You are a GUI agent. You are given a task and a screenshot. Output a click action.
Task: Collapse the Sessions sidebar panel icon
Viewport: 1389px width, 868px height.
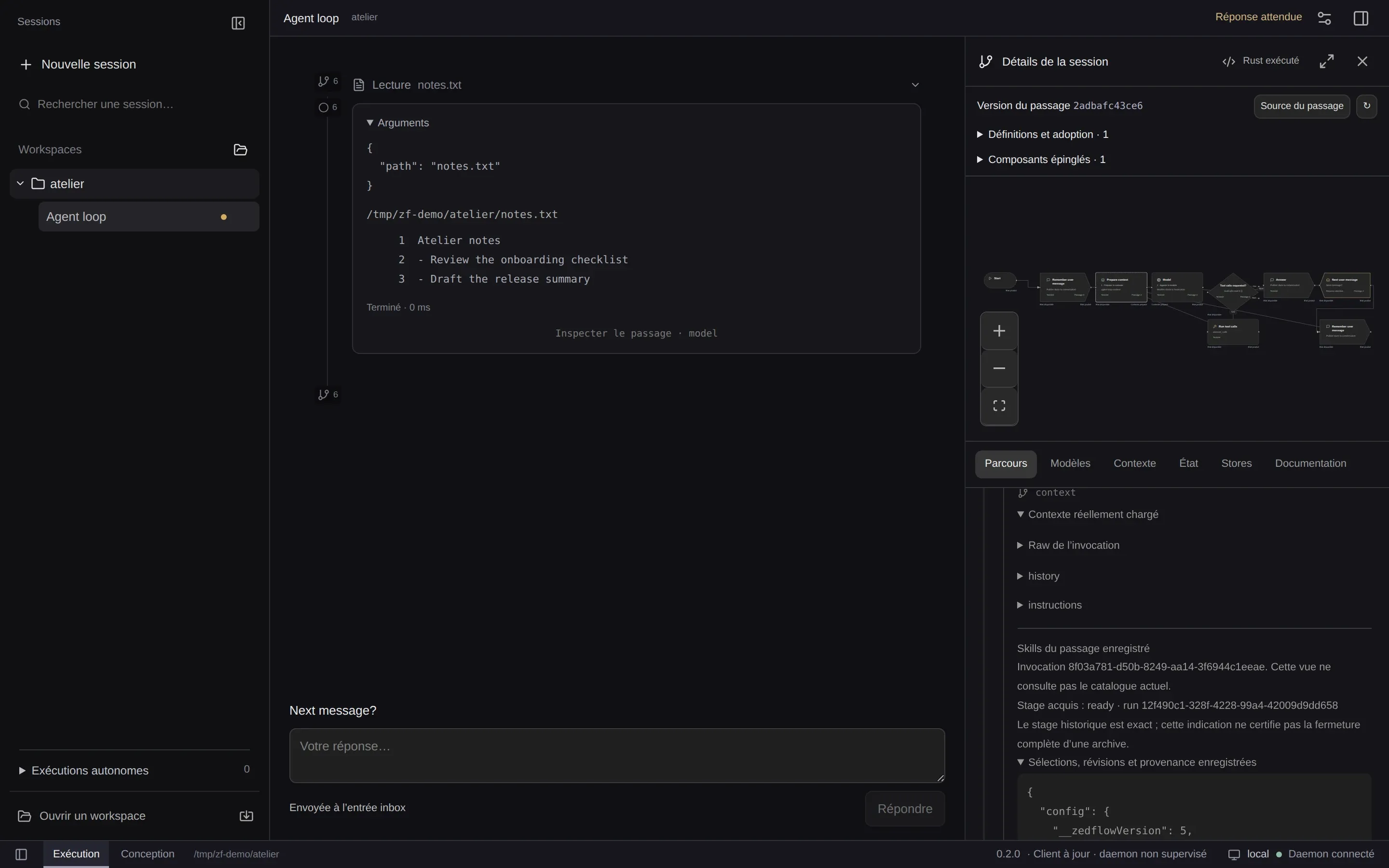point(238,23)
